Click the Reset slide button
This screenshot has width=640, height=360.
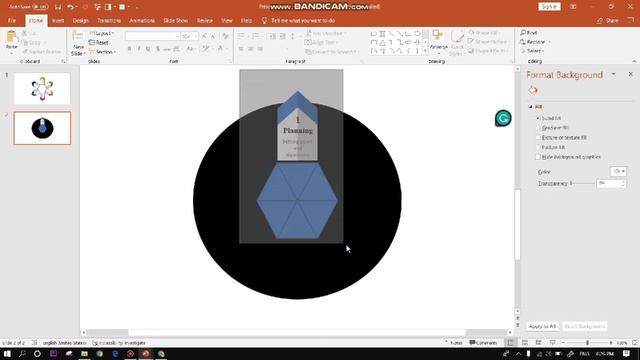click(99, 42)
